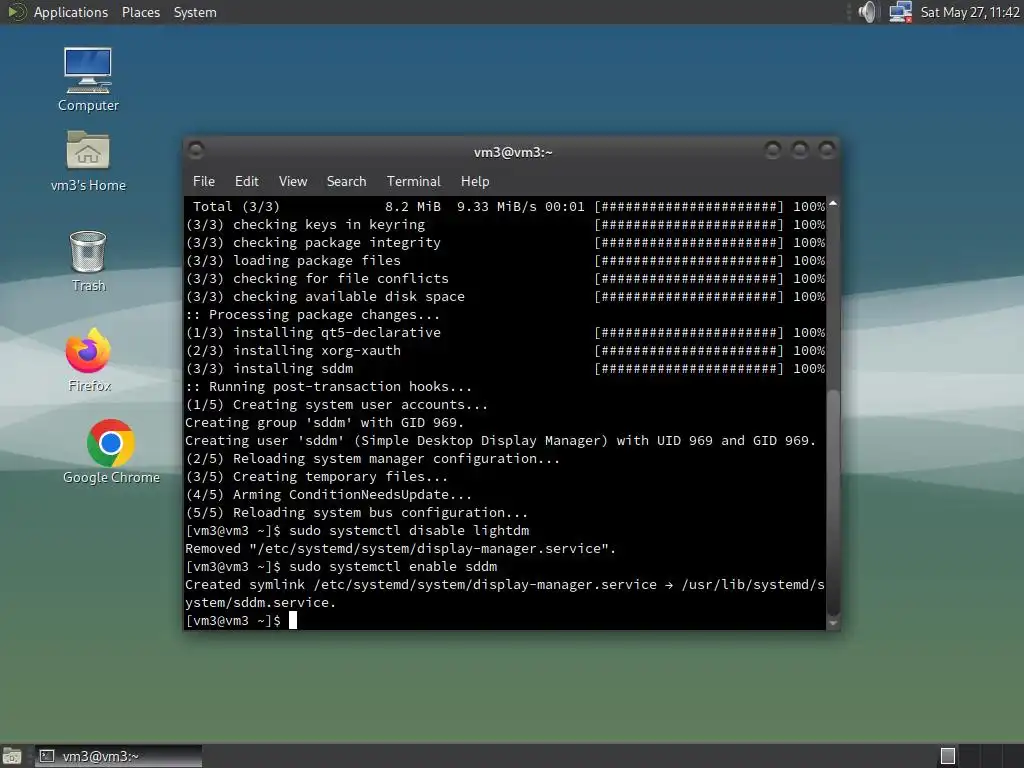This screenshot has width=1024, height=768.
Task: Open the terminal window menu button at title bar left
Action: tap(196, 151)
